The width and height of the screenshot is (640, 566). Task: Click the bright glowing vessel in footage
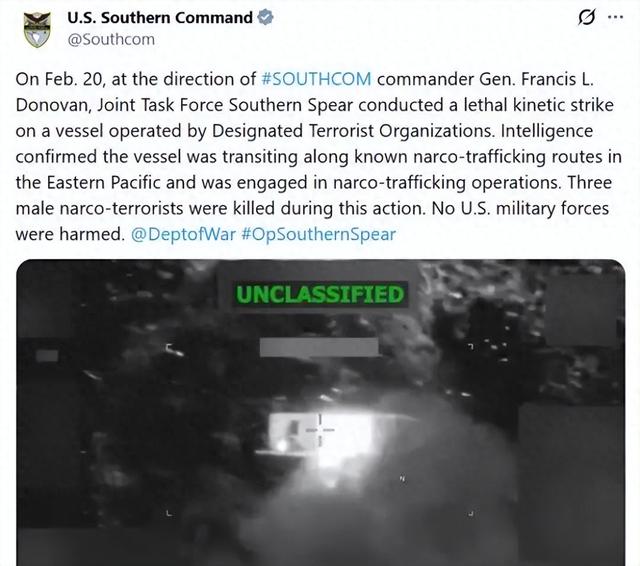[x=322, y=435]
